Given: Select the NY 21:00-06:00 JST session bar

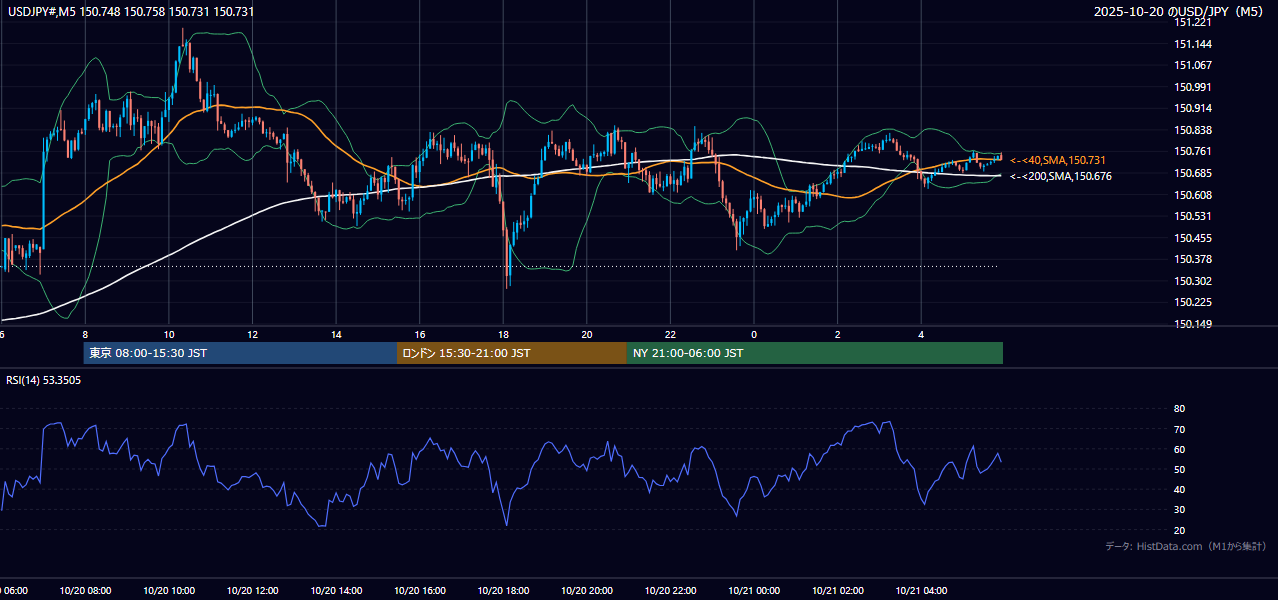Looking at the screenshot, I should click(815, 353).
